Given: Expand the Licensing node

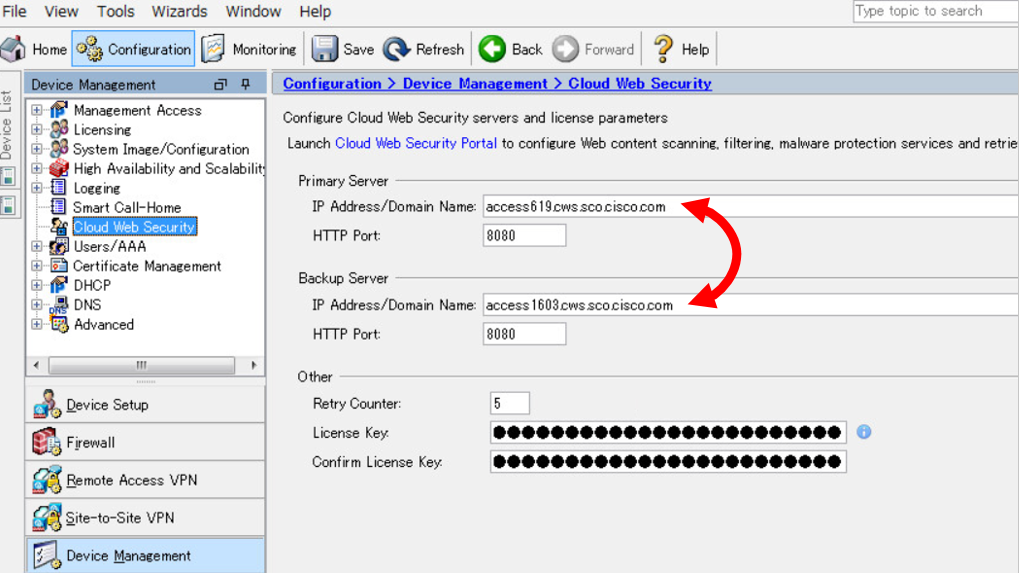Looking at the screenshot, I should point(37,129).
